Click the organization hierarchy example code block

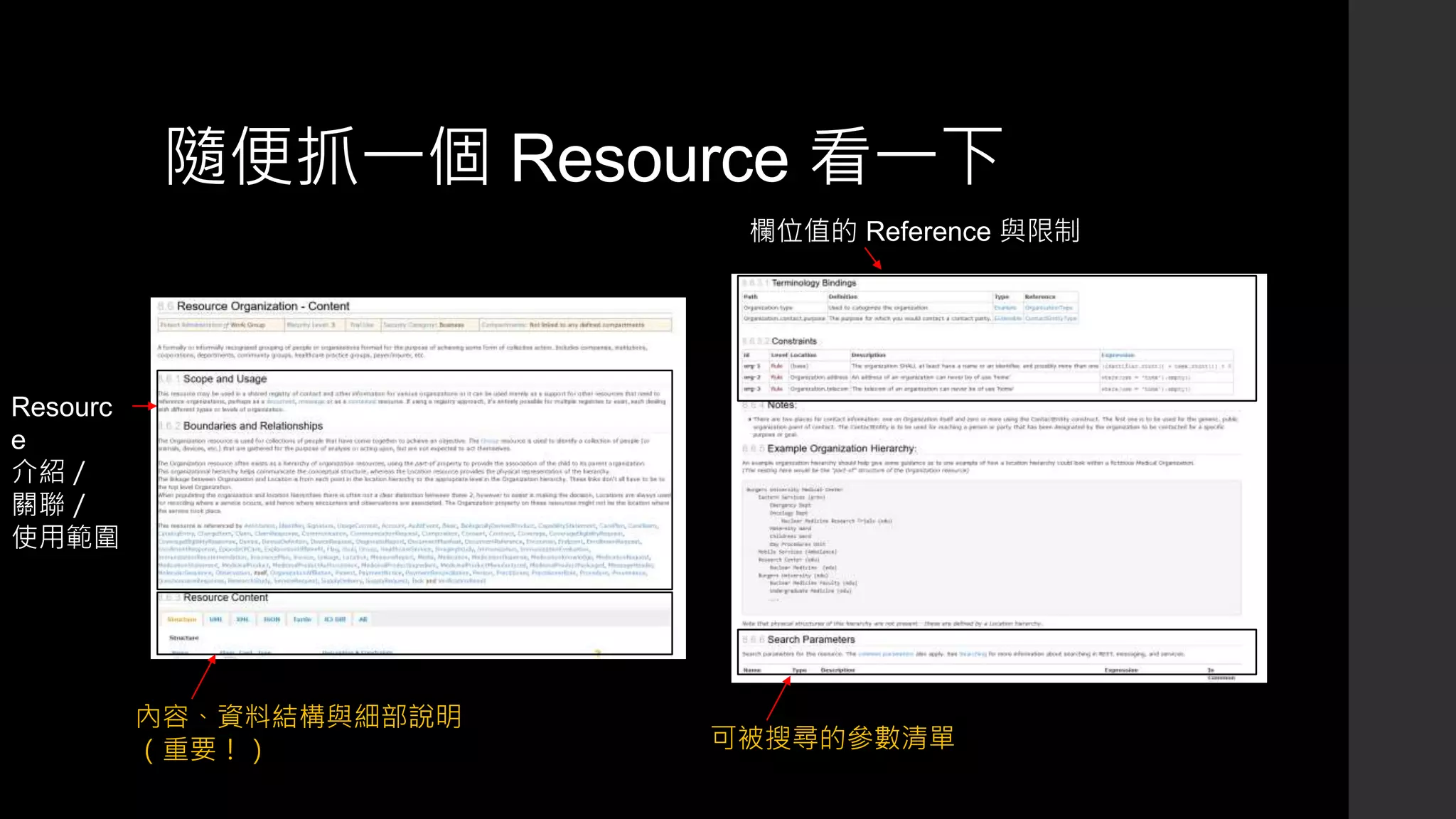coord(992,547)
